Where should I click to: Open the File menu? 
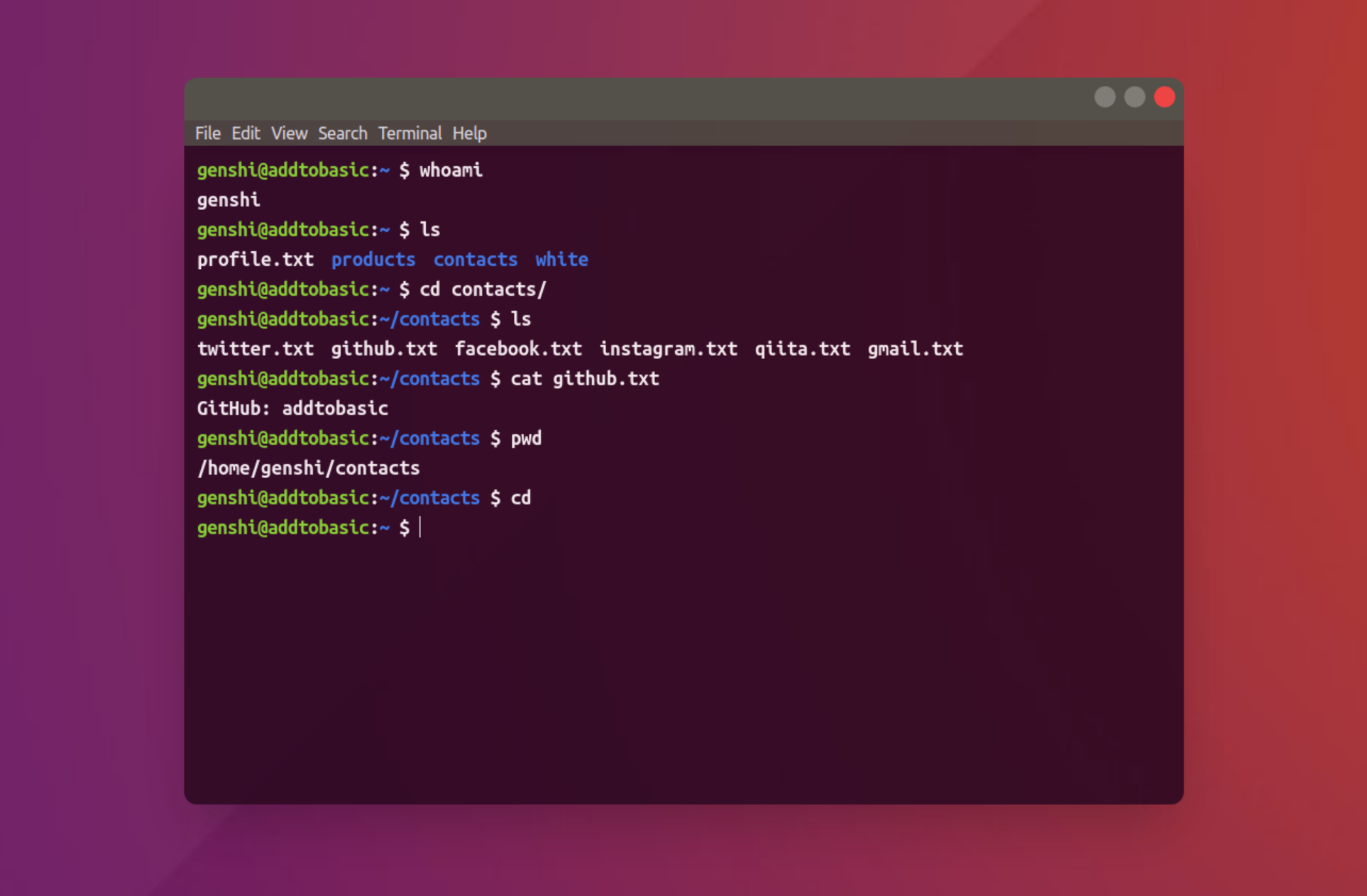point(207,133)
